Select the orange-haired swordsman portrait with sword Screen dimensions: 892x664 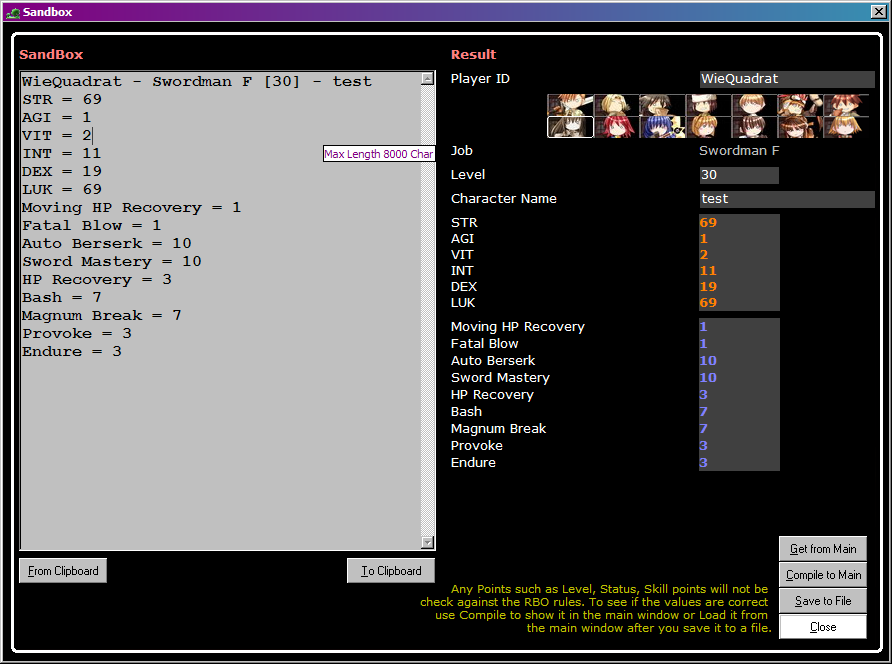571,105
